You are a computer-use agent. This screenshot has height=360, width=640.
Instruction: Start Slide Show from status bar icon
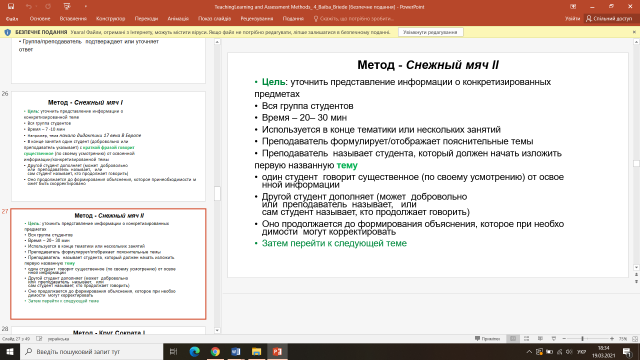pos(553,339)
